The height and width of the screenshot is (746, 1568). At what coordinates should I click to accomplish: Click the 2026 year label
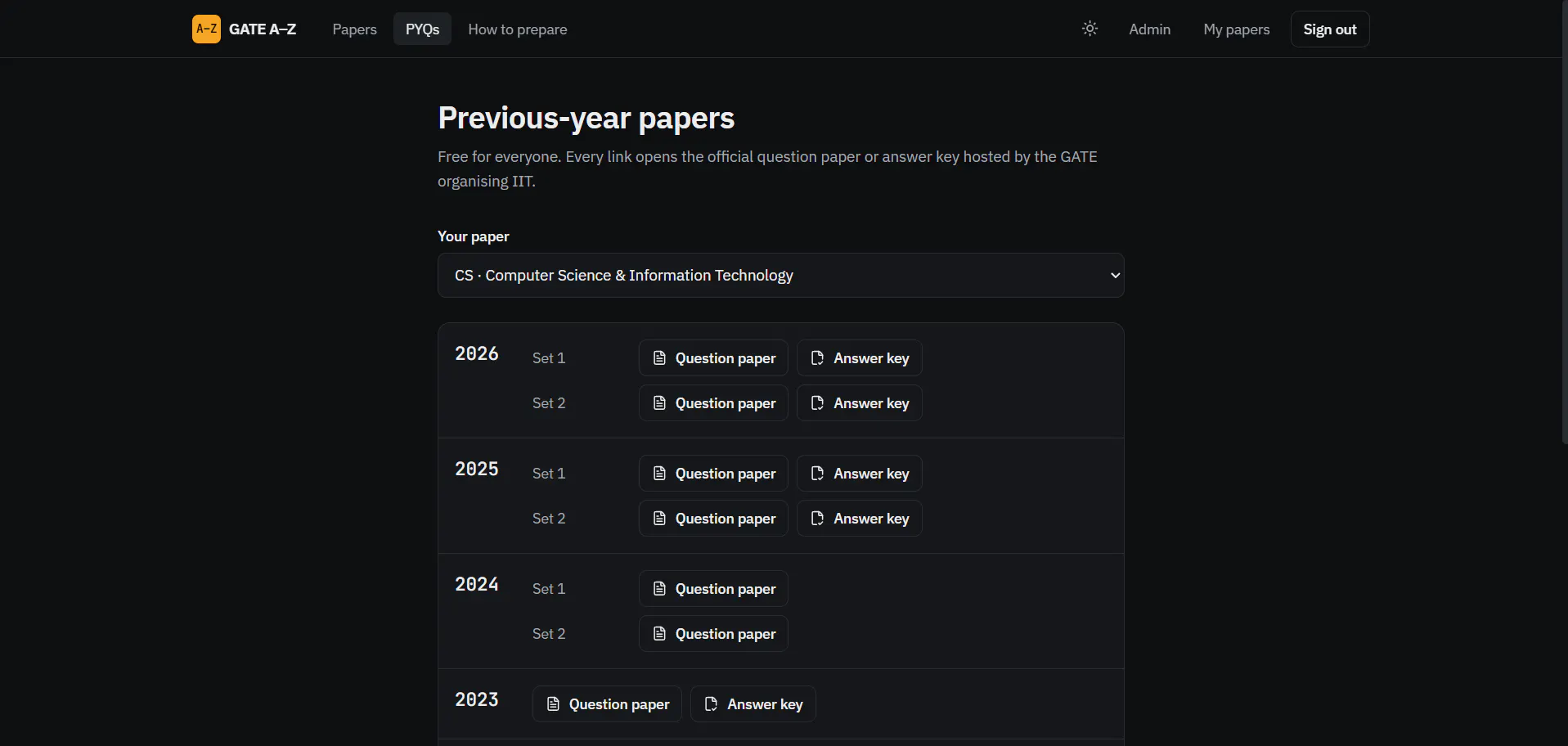tap(476, 353)
